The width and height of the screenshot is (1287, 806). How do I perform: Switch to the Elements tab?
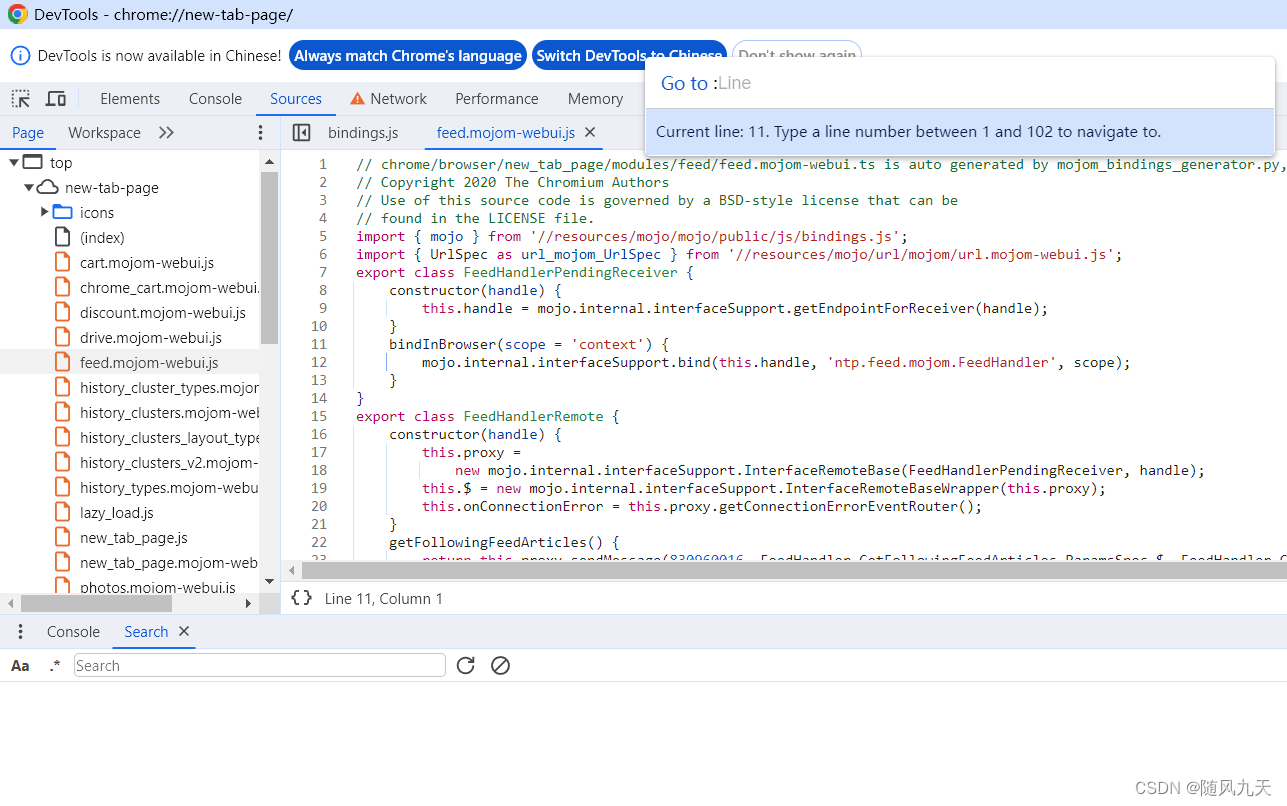130,99
